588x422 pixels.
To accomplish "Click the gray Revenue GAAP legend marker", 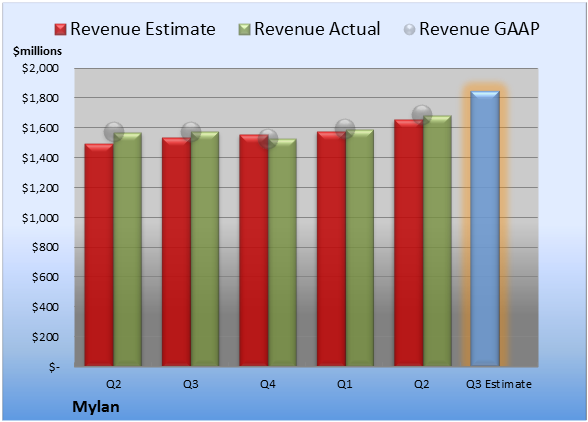I will [x=410, y=30].
